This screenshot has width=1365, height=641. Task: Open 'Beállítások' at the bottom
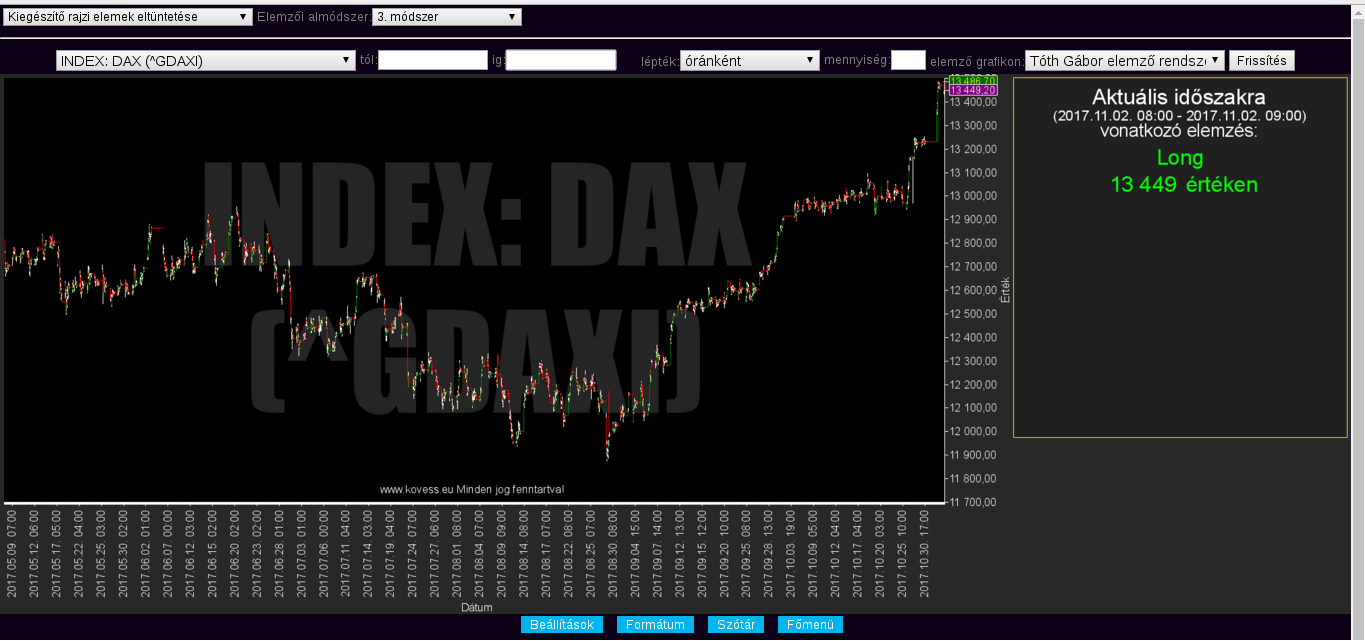(561, 625)
